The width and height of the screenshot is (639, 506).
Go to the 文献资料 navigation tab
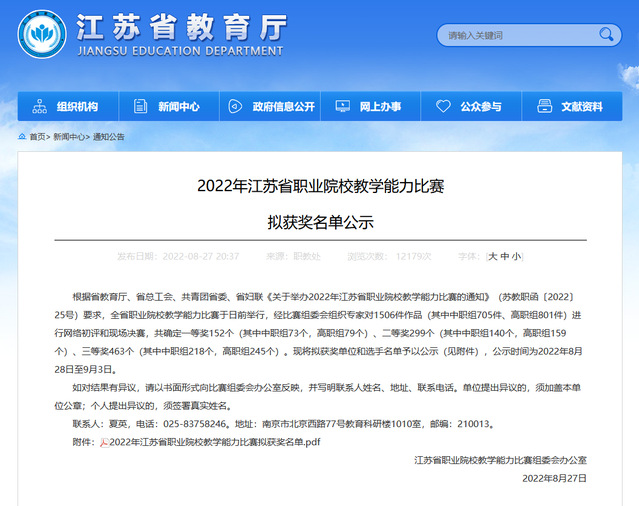[x=581, y=107]
